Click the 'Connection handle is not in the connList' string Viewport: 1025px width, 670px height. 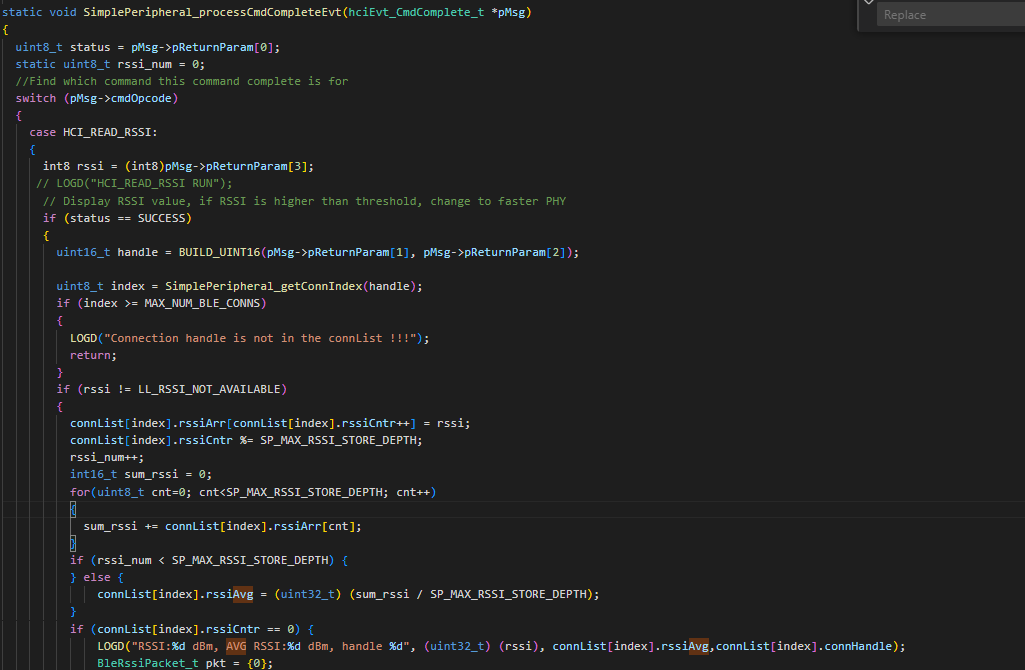pyautogui.click(x=260, y=338)
